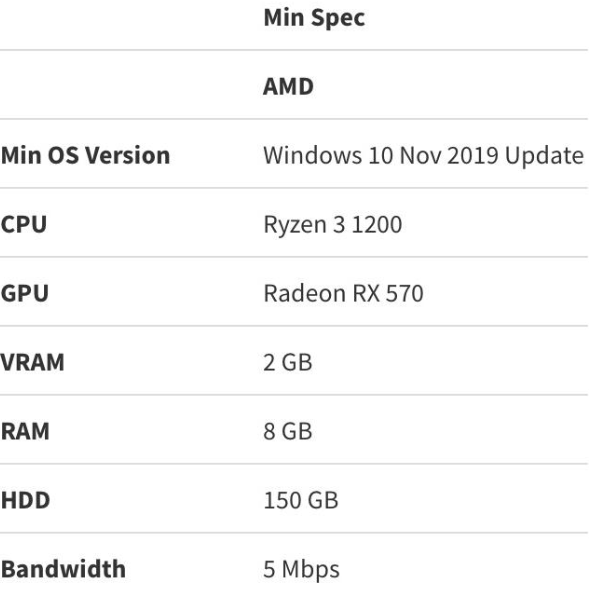
Task: Select the Min OS Version row label
Action: (x=85, y=156)
